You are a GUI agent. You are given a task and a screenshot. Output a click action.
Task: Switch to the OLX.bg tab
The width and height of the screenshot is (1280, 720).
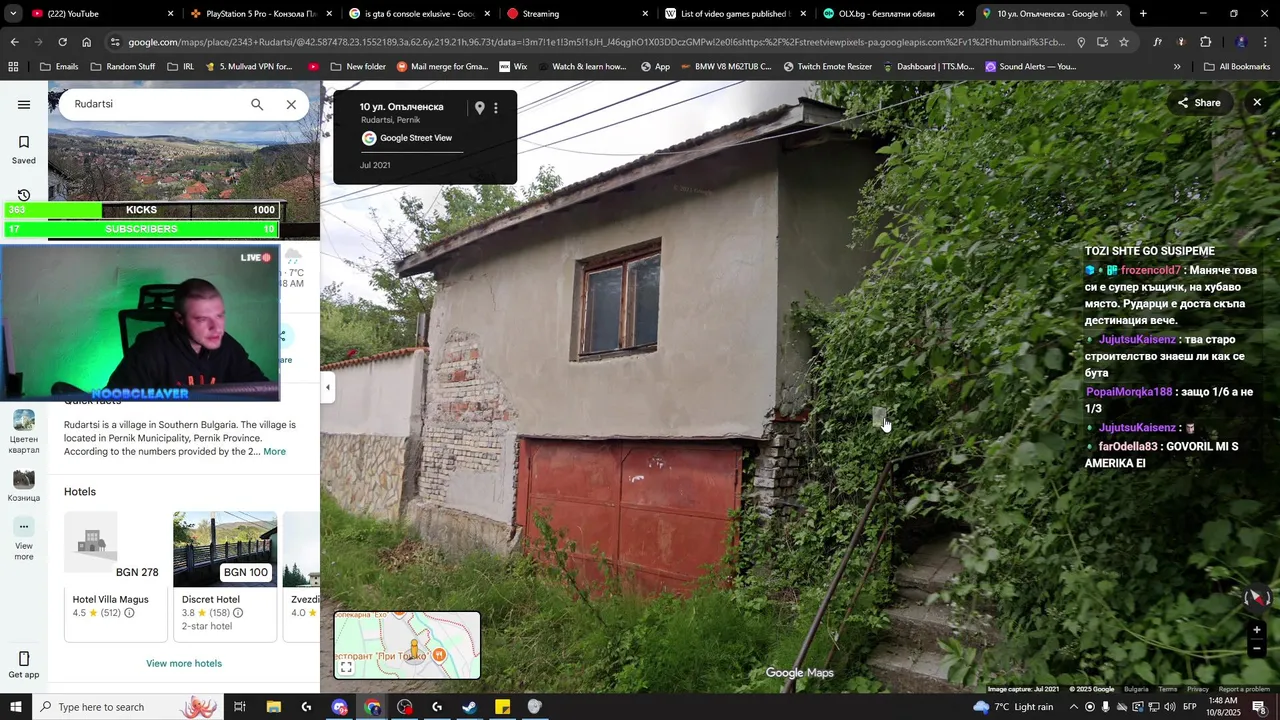894,14
